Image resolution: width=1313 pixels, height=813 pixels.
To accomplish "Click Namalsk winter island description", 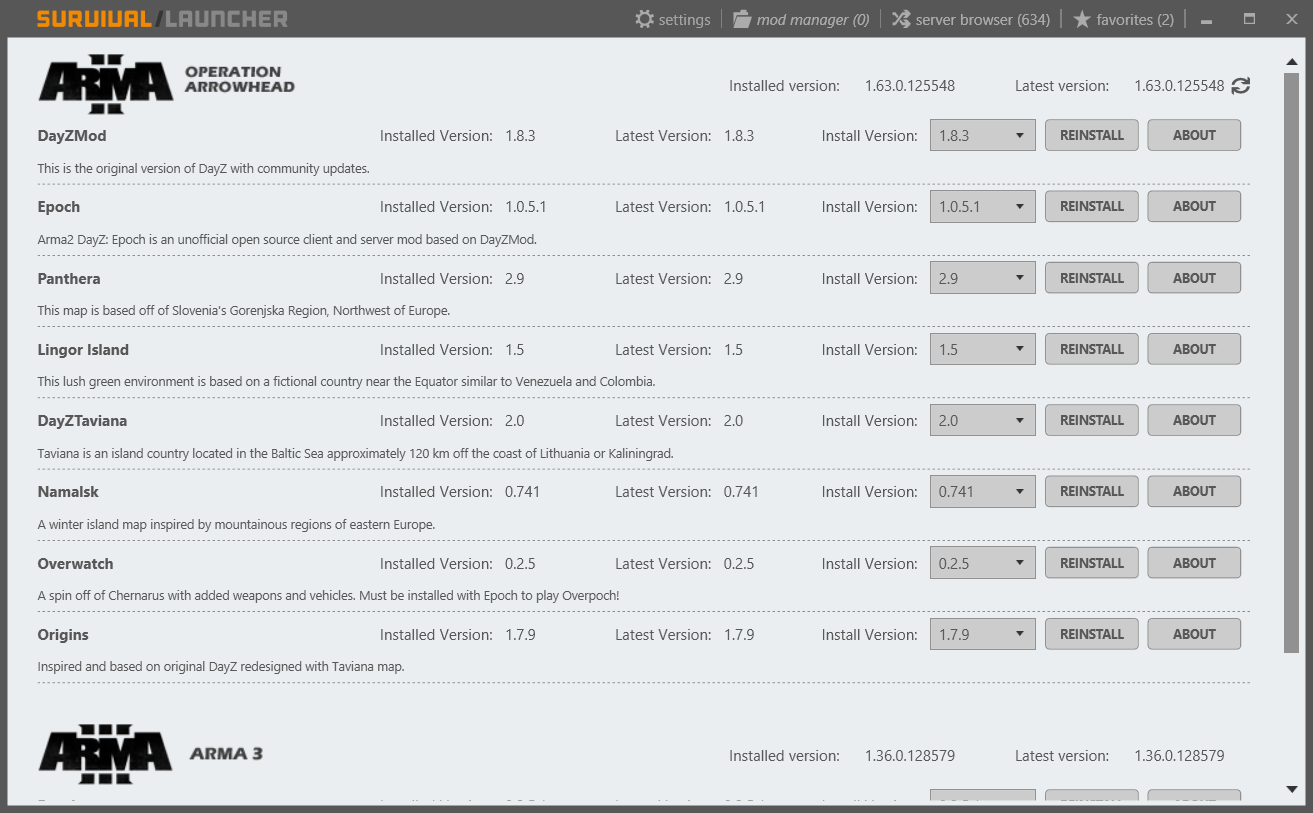I will 236,525.
